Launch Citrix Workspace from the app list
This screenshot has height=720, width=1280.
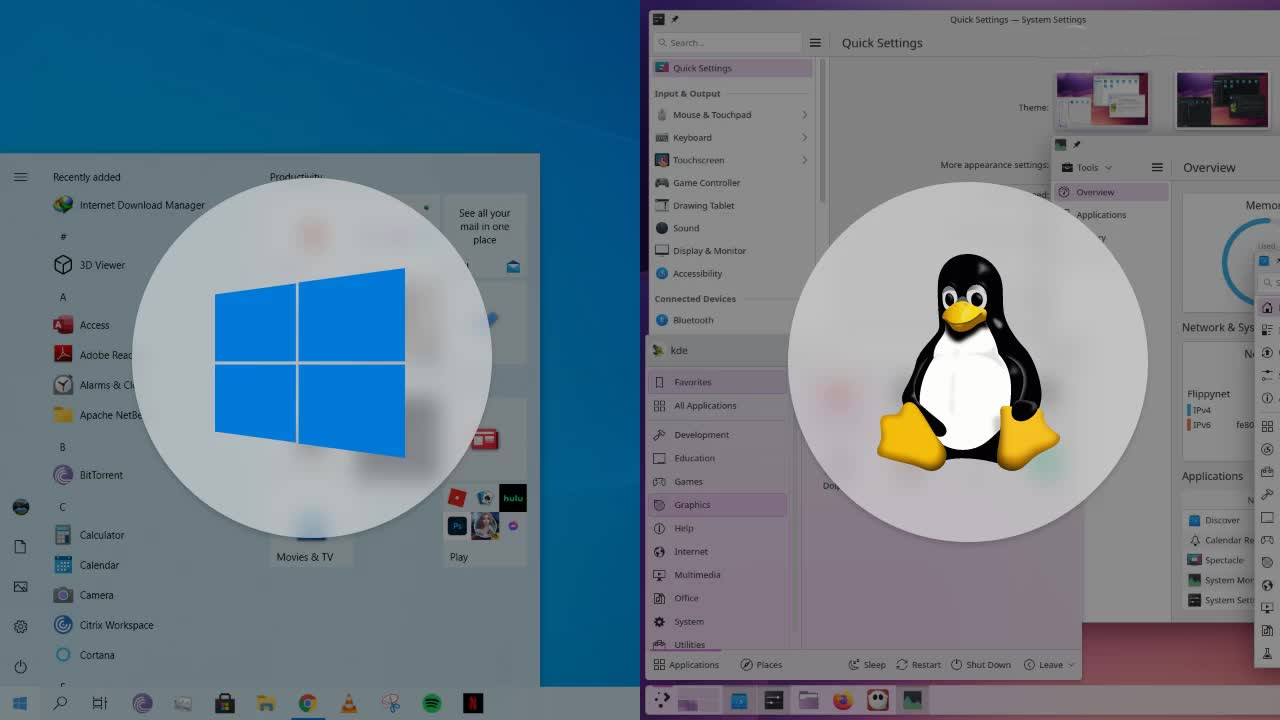[103, 625]
